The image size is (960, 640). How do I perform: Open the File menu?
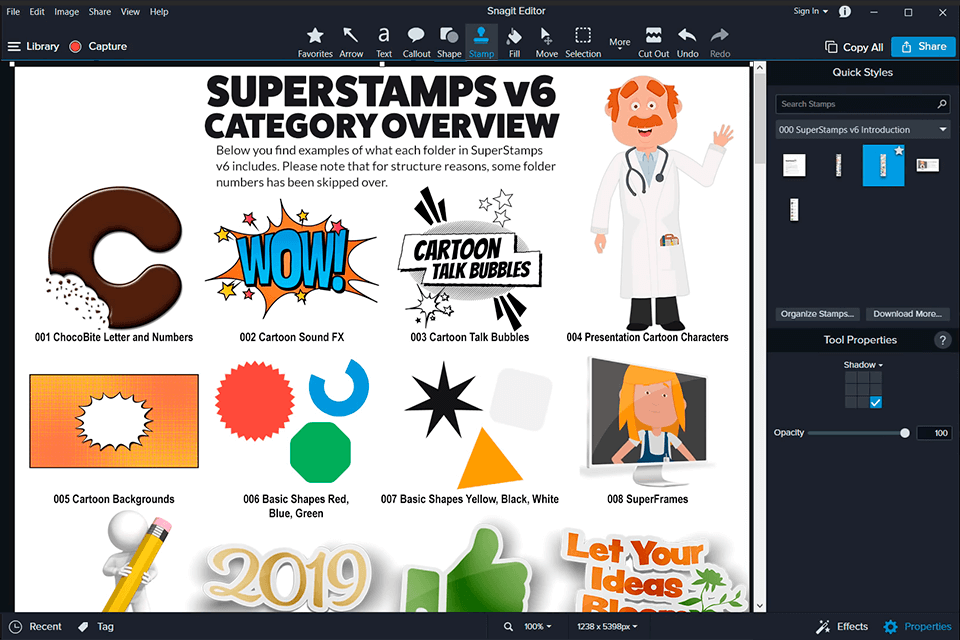13,12
